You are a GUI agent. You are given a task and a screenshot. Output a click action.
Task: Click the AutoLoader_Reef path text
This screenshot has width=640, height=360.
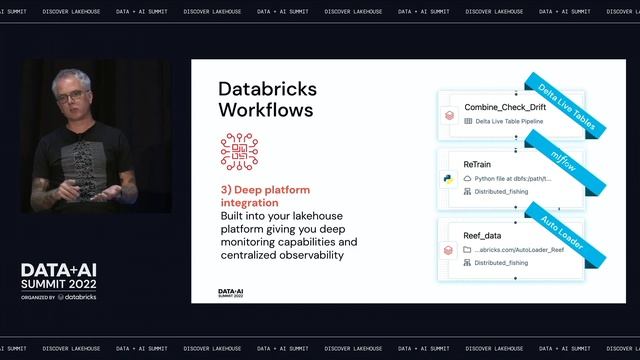click(519, 249)
